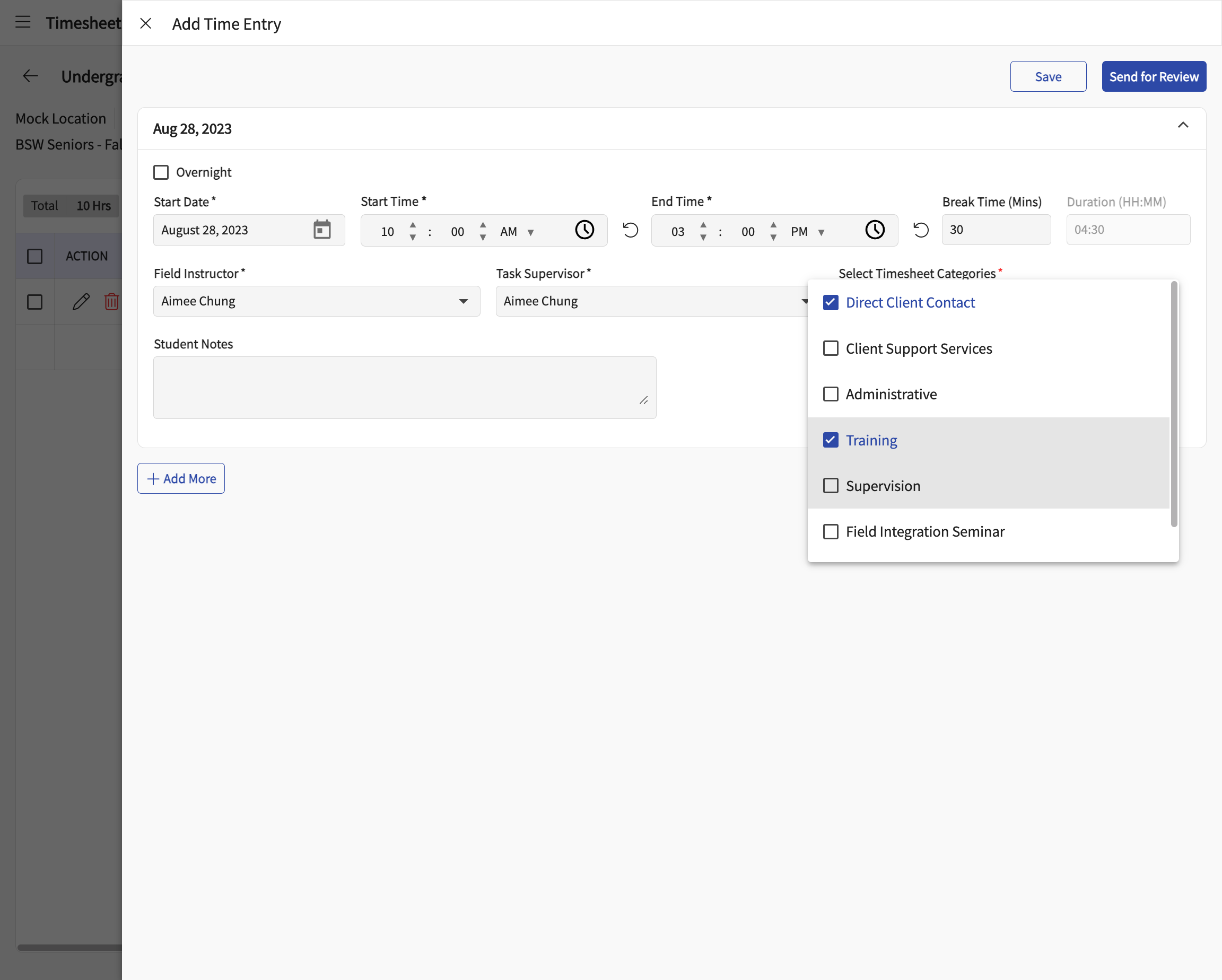
Task: Click the Save button
Action: click(1048, 76)
